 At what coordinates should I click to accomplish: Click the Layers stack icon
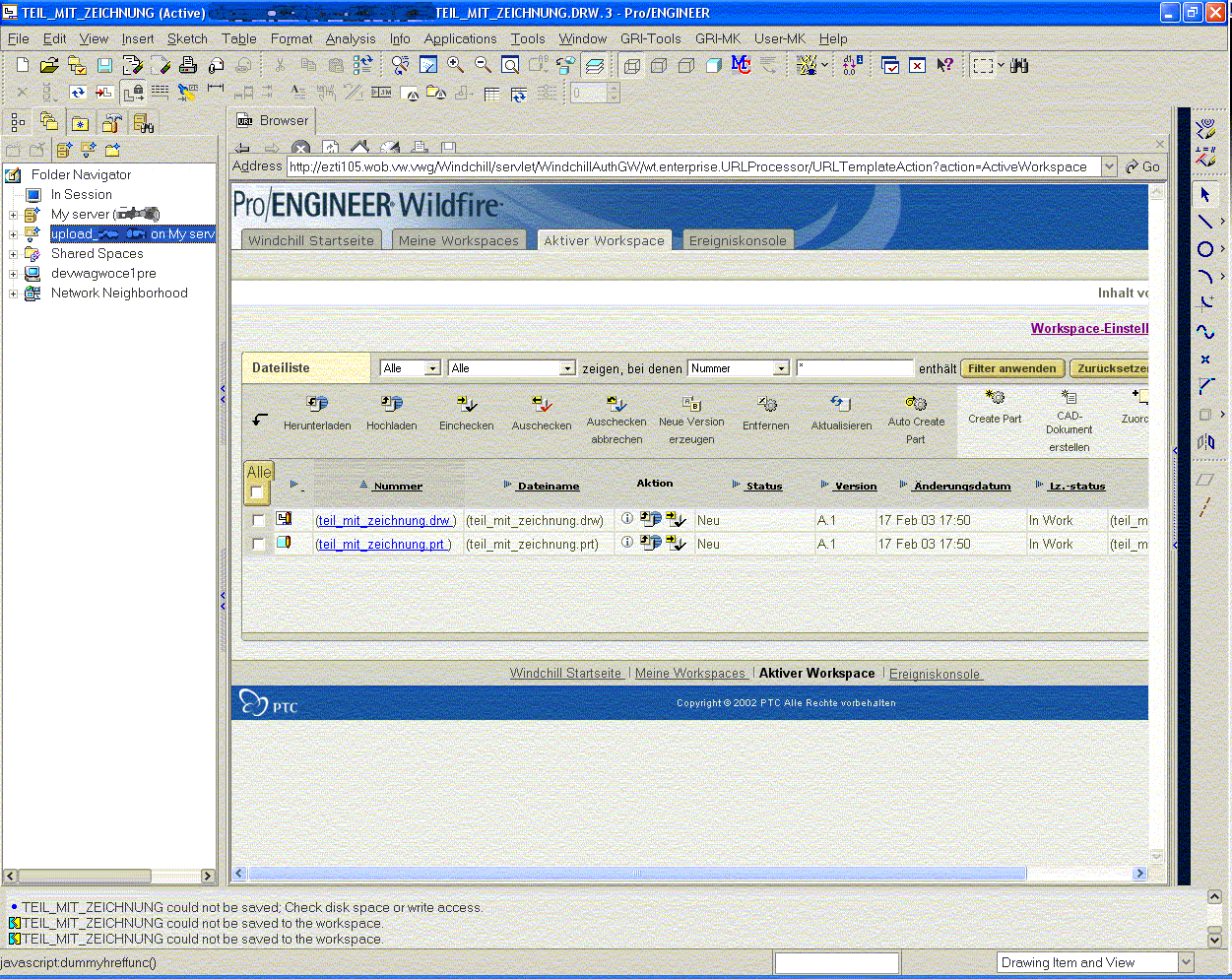coord(594,65)
